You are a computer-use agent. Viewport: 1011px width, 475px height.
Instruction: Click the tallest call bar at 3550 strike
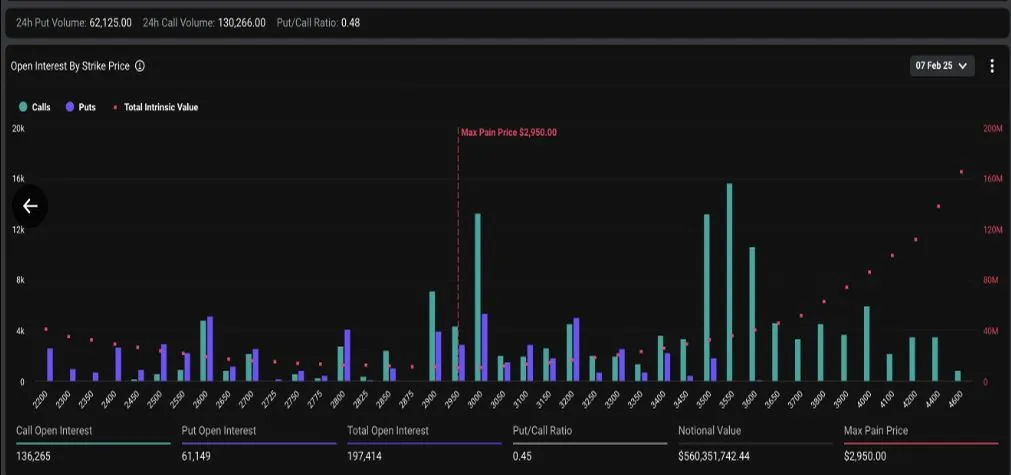[729, 282]
